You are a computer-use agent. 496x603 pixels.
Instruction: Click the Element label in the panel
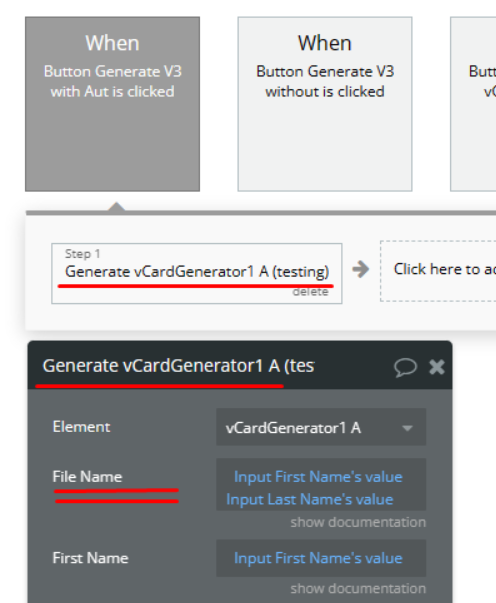pos(82,427)
